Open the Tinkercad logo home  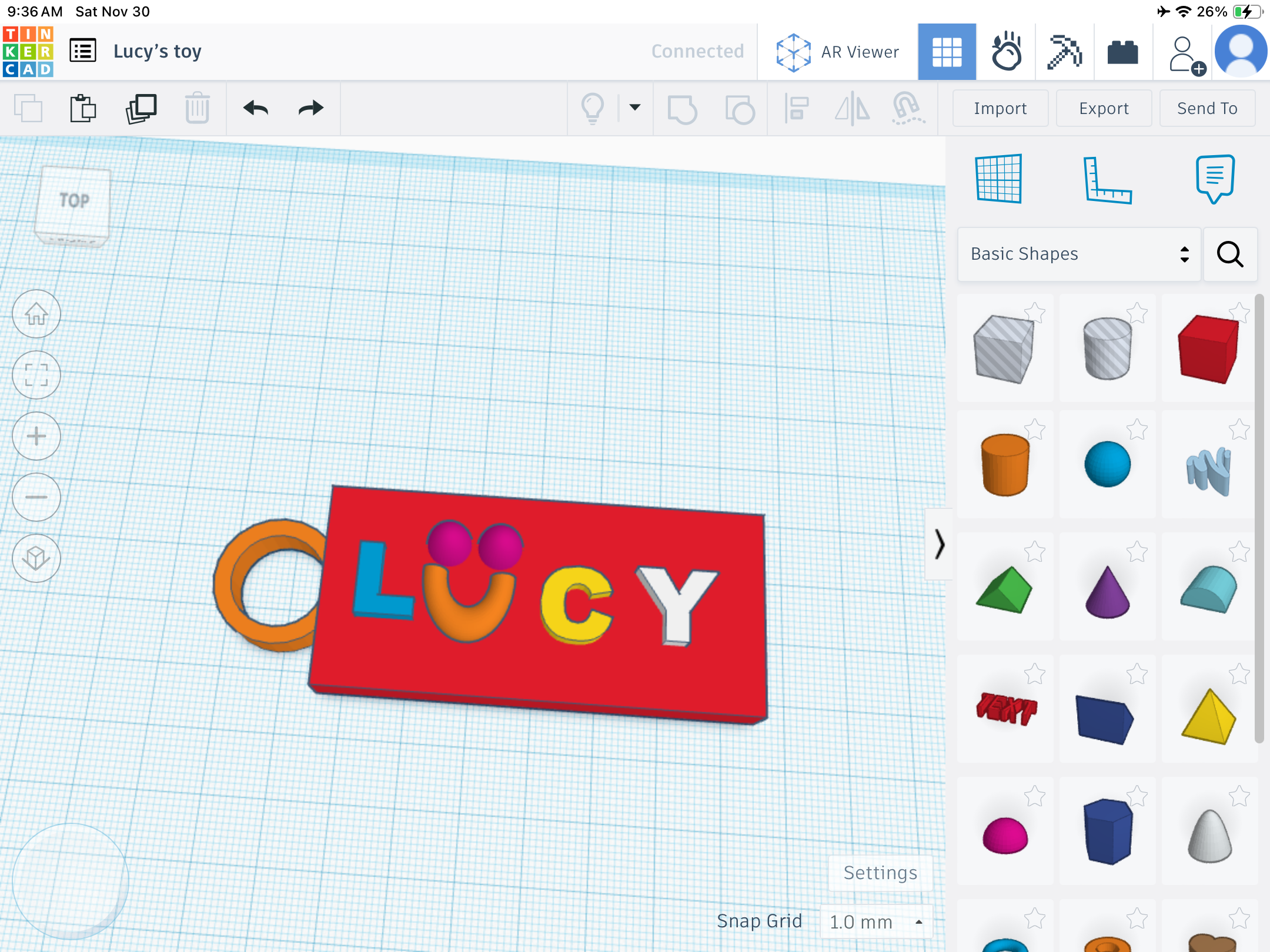point(28,52)
